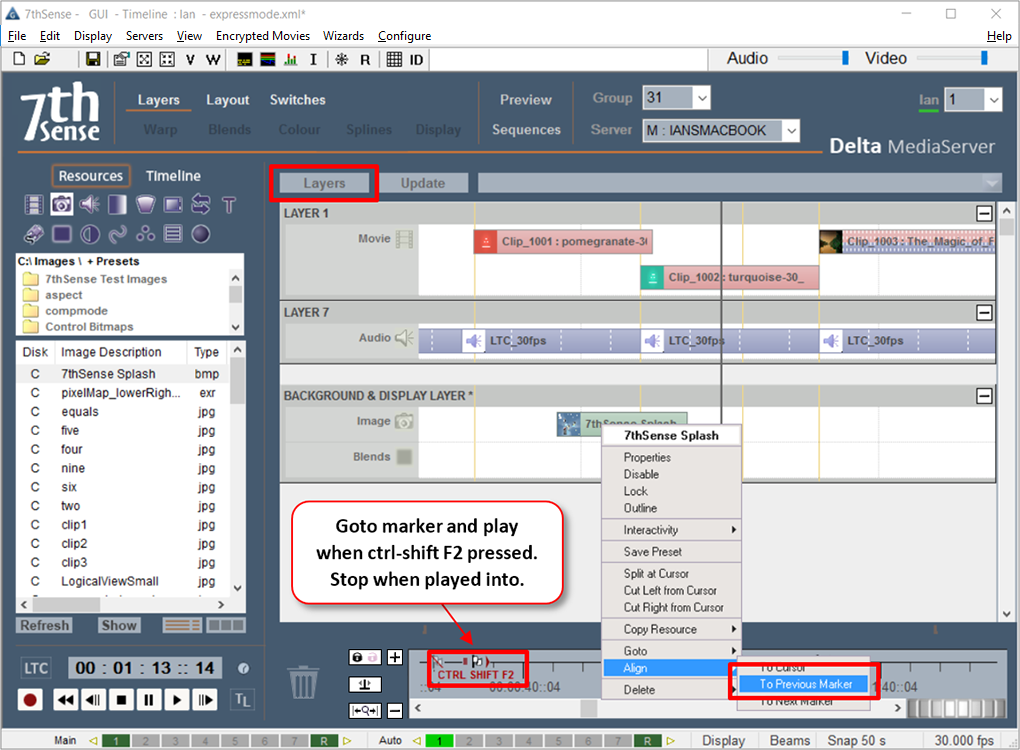1020x750 pixels.
Task: Select the Movie resource filmstrip icon
Action: tap(34, 205)
